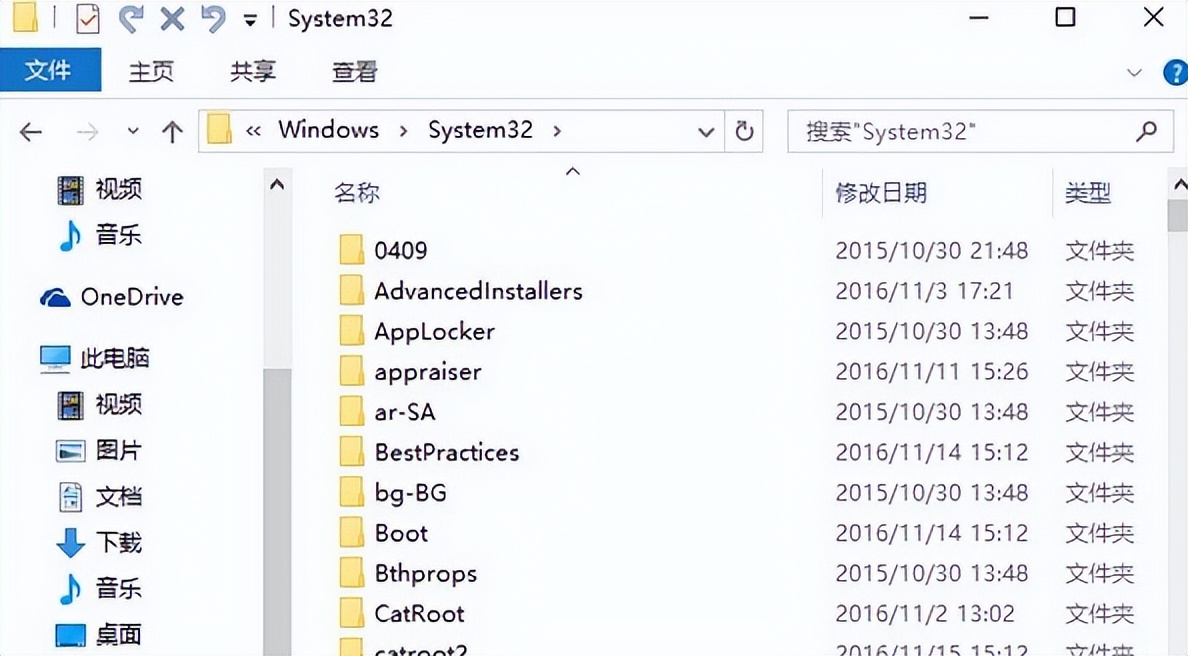The image size is (1188, 656).
Task: Open Help with the question mark icon
Action: click(x=1175, y=73)
